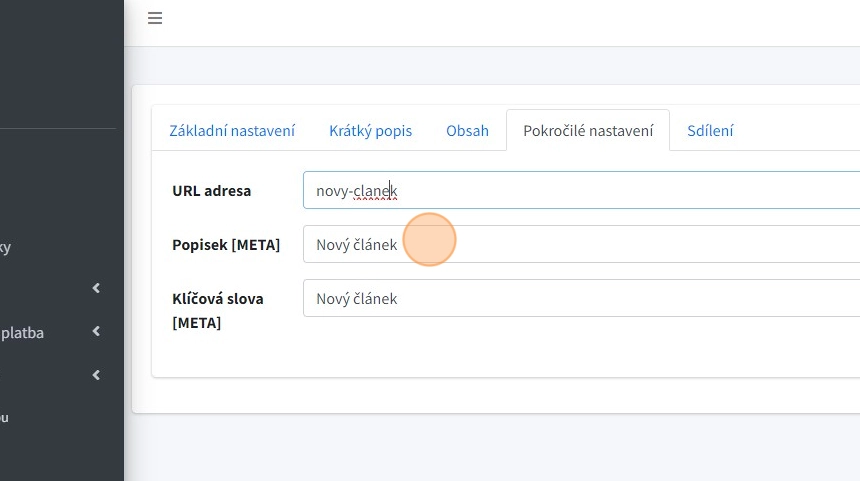Open the Krátký popis tab
The image size is (860, 481).
[370, 131]
